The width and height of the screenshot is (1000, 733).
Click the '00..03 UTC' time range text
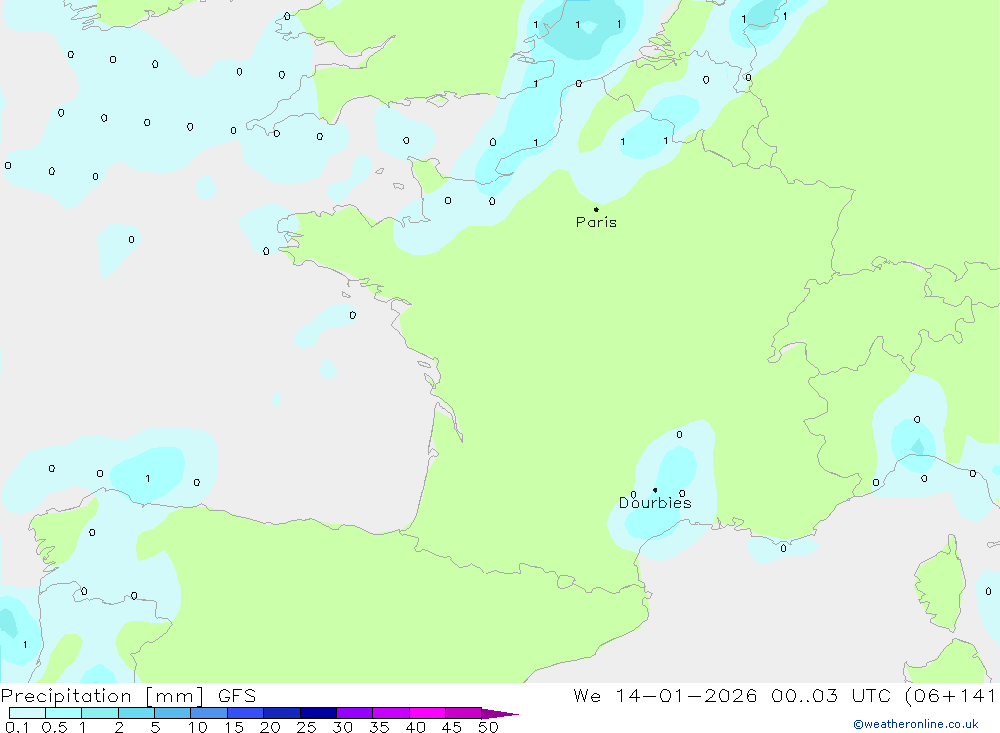830,696
